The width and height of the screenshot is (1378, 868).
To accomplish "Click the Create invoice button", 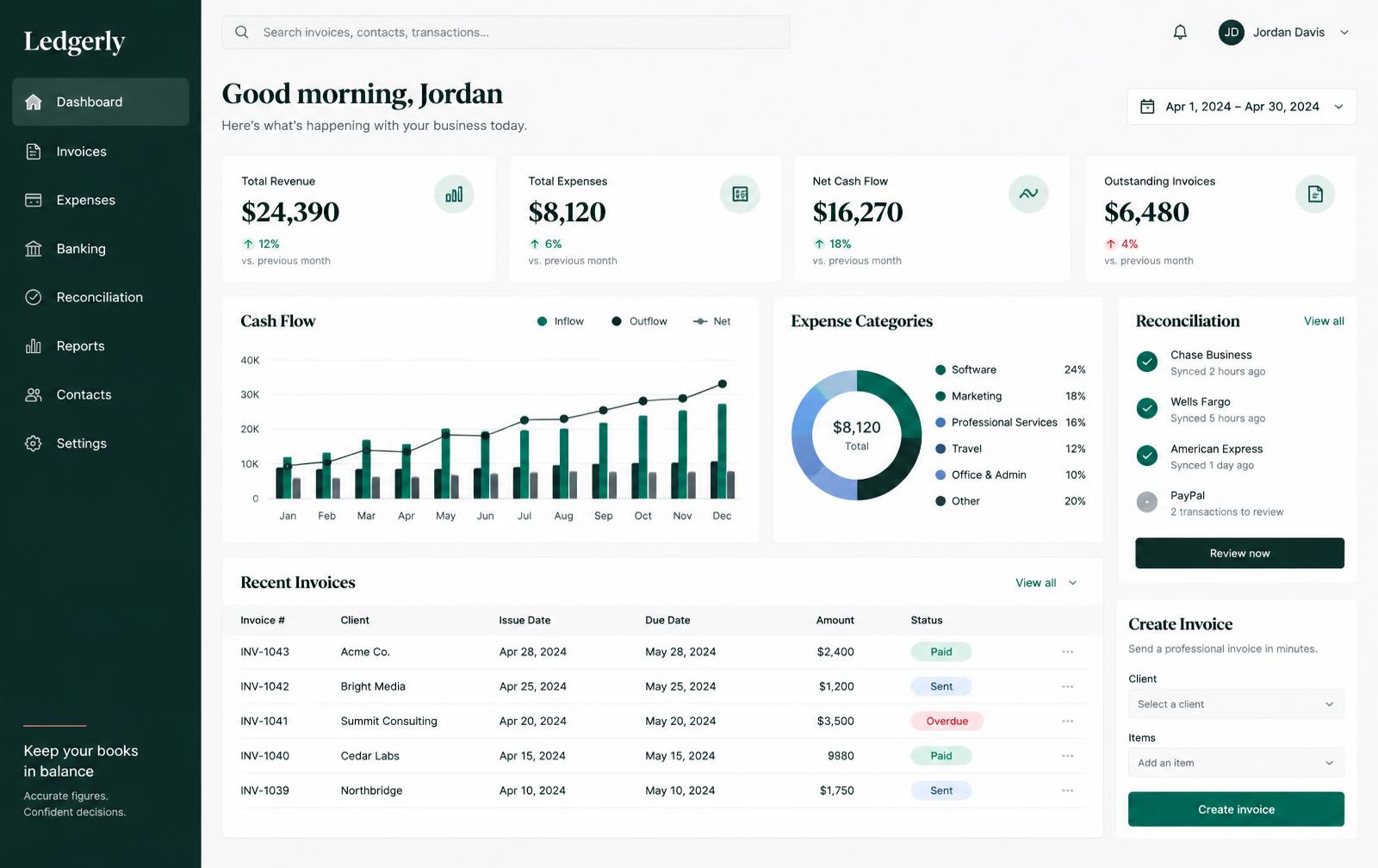I will [x=1236, y=809].
